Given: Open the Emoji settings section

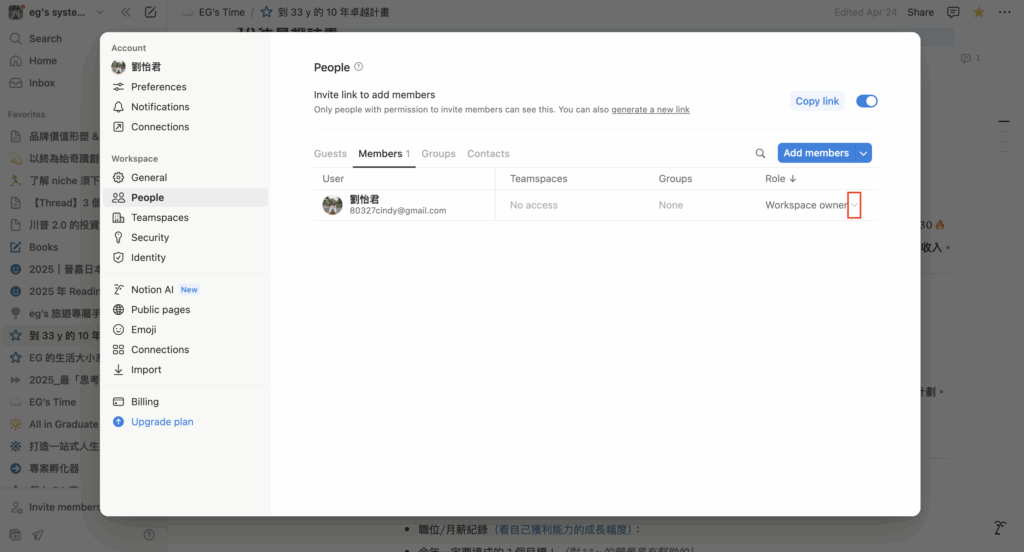Looking at the screenshot, I should tap(143, 329).
